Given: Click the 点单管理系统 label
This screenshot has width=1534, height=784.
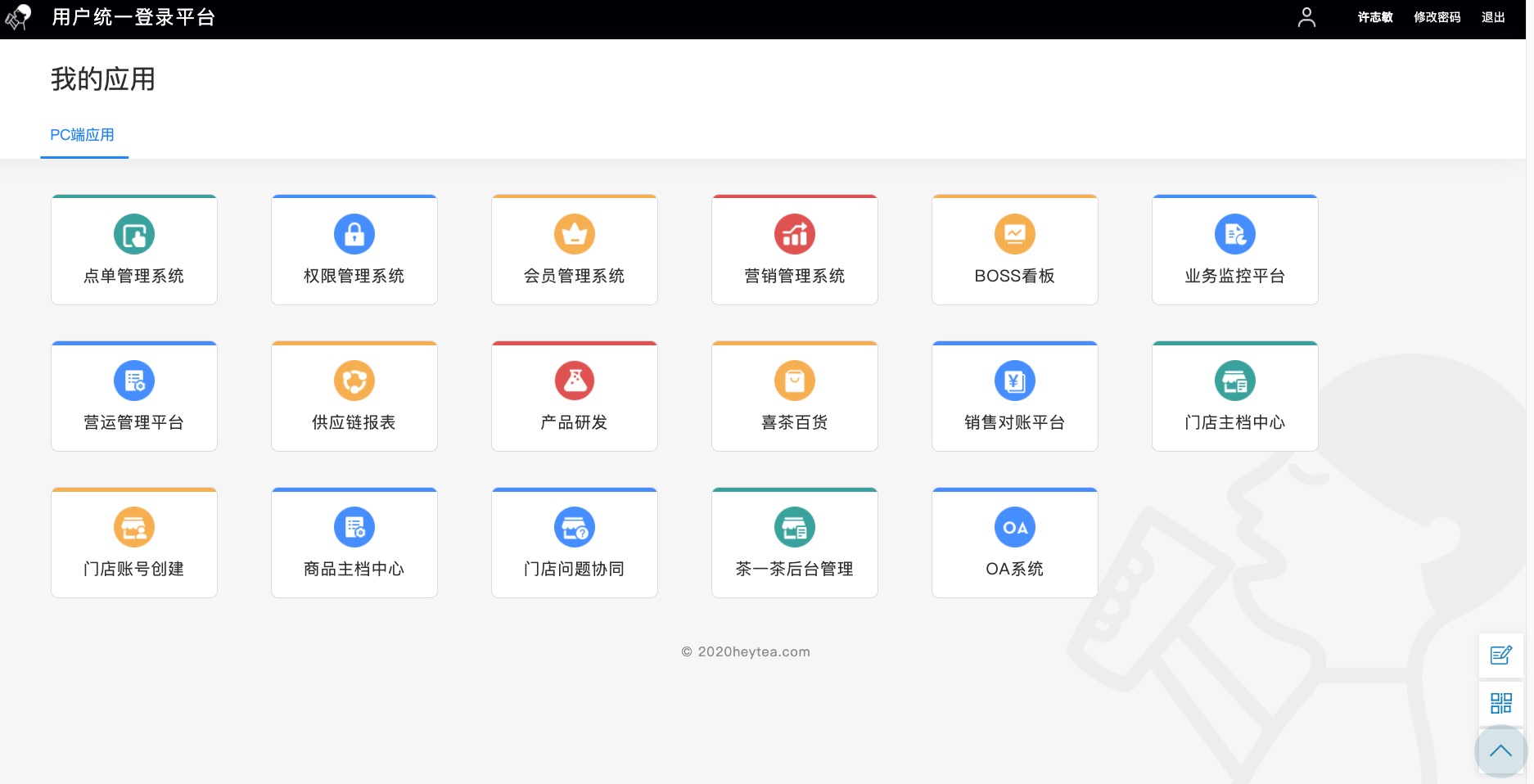Looking at the screenshot, I should click(134, 276).
